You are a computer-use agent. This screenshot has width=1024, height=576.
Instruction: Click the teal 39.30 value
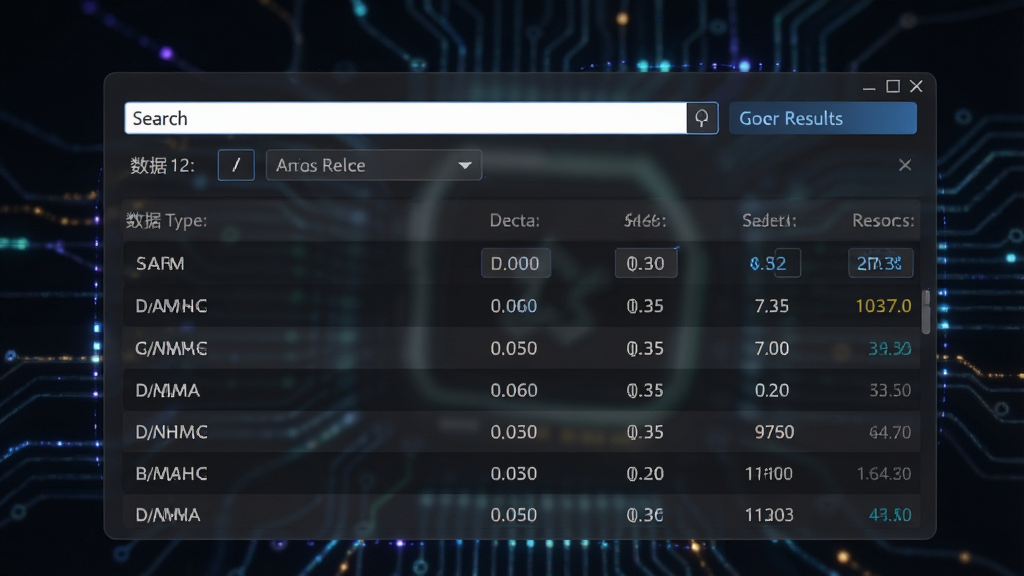point(889,349)
